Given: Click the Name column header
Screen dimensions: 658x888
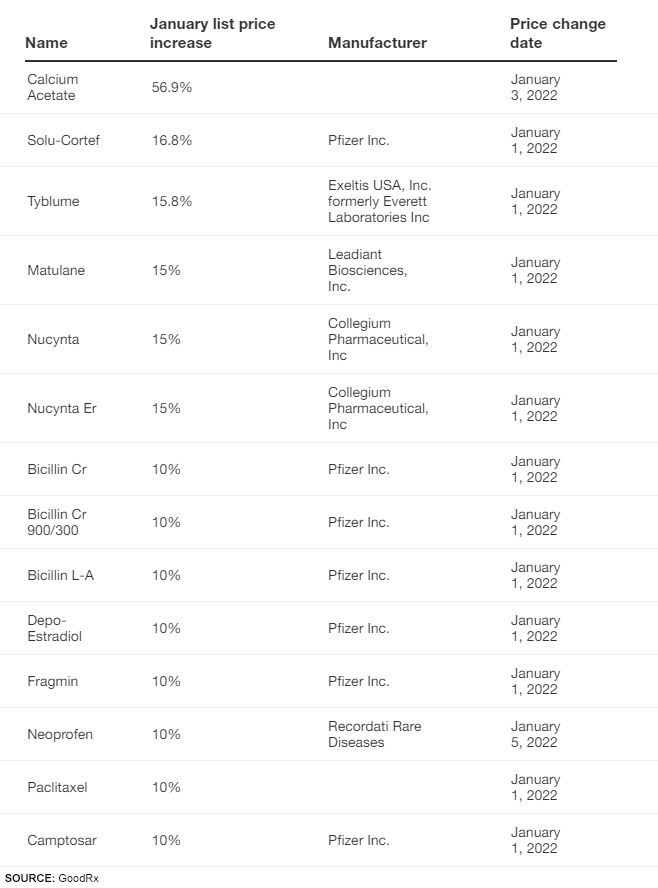Looking at the screenshot, I should coord(46,43).
